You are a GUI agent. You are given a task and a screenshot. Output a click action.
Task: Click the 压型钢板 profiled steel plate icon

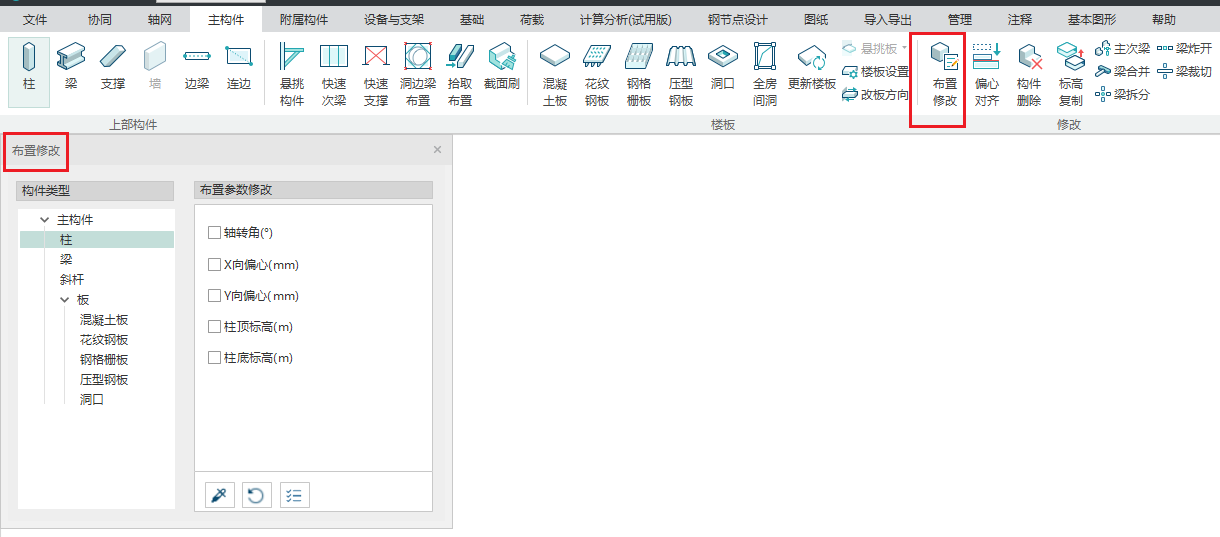(x=681, y=74)
